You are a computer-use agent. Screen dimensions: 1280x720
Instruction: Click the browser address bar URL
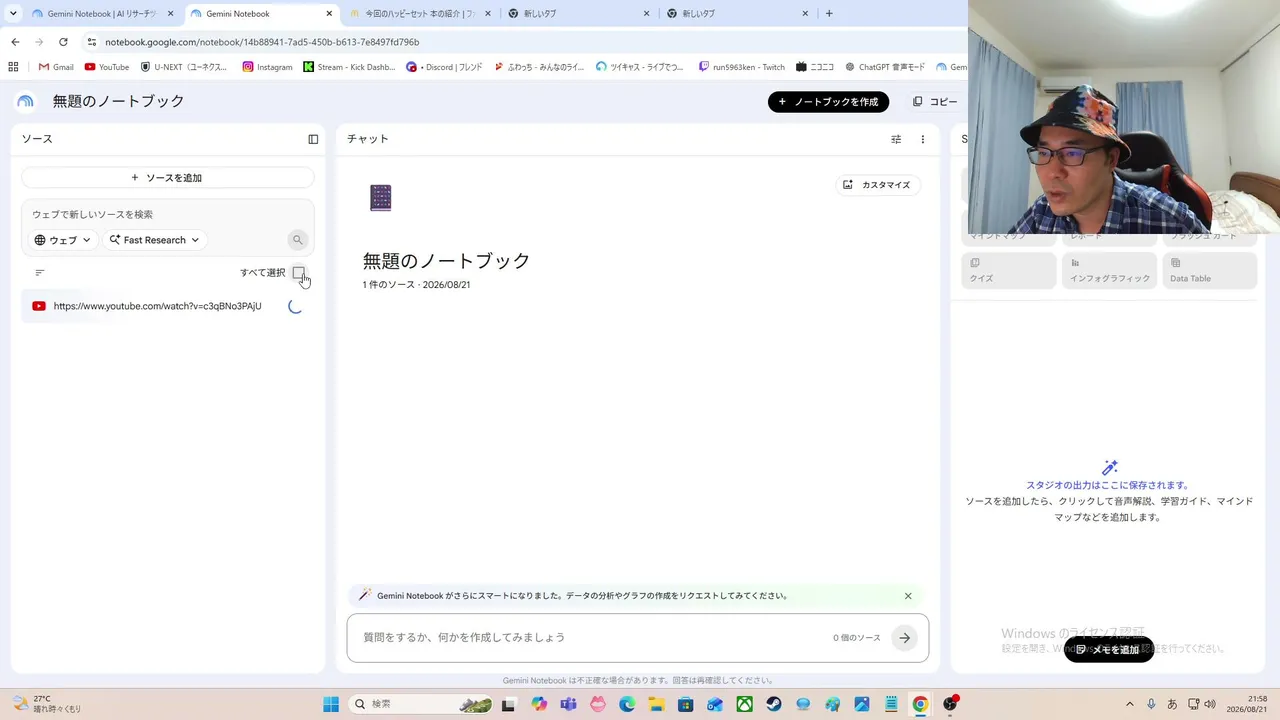tap(262, 42)
